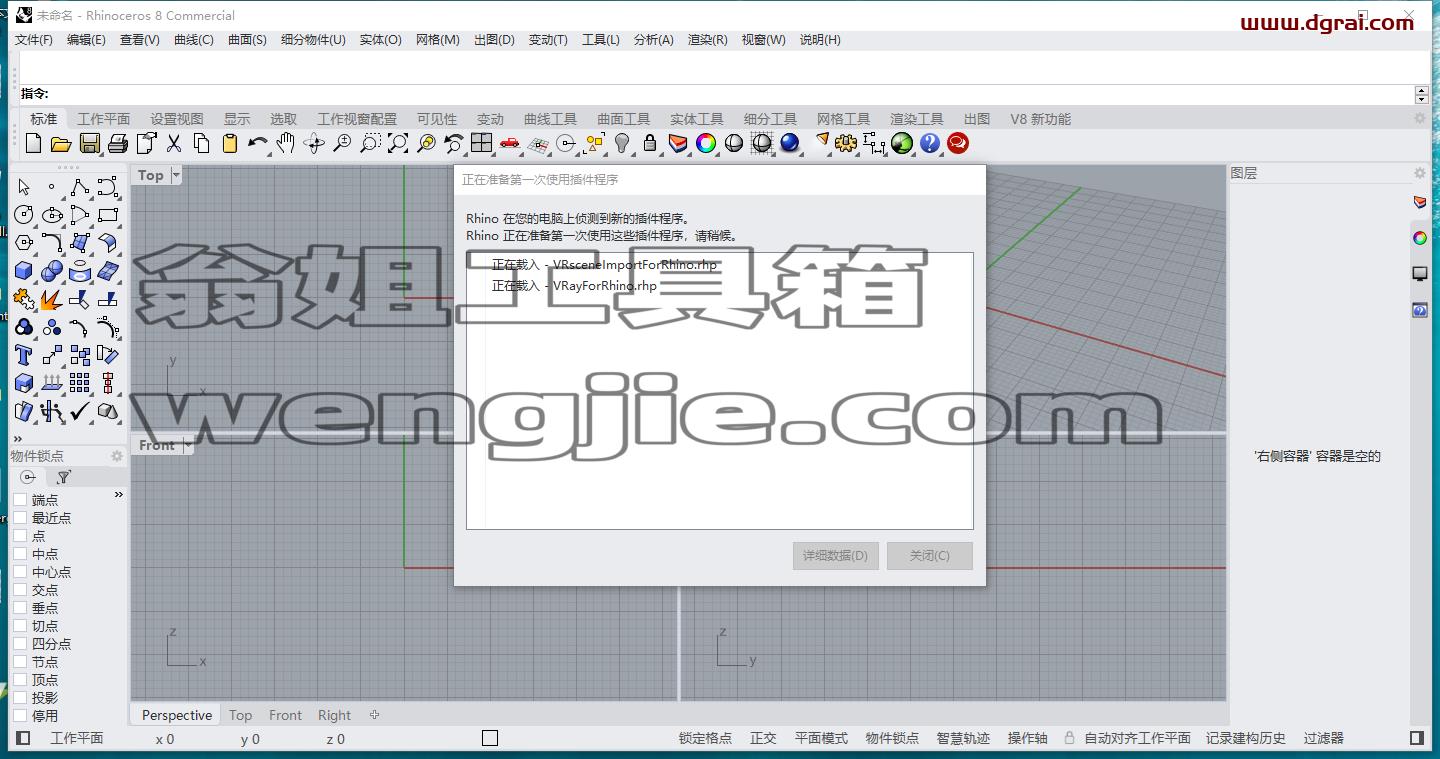The image size is (1440, 759).
Task: Click the checkmark Check objects tool
Action: [80, 411]
